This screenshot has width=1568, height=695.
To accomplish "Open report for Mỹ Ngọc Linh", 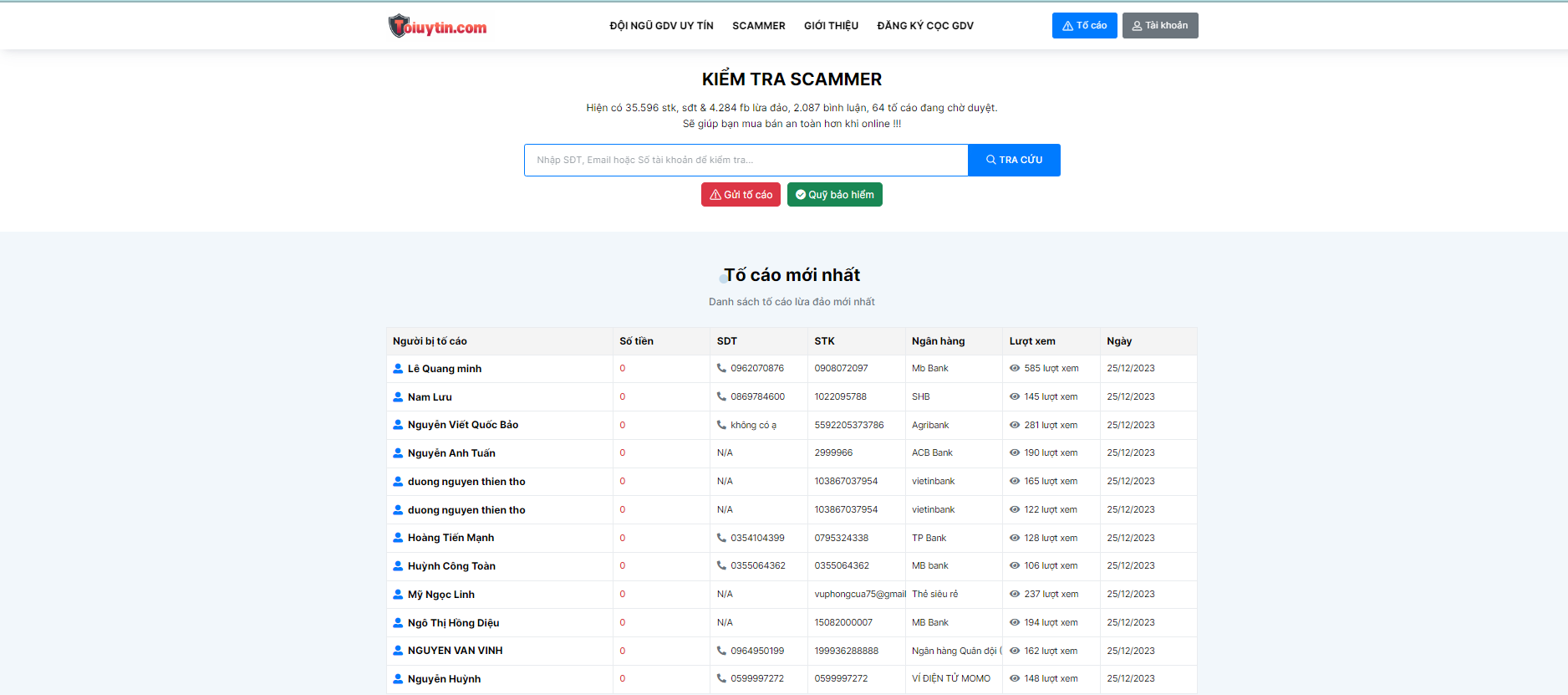I will [x=441, y=595].
